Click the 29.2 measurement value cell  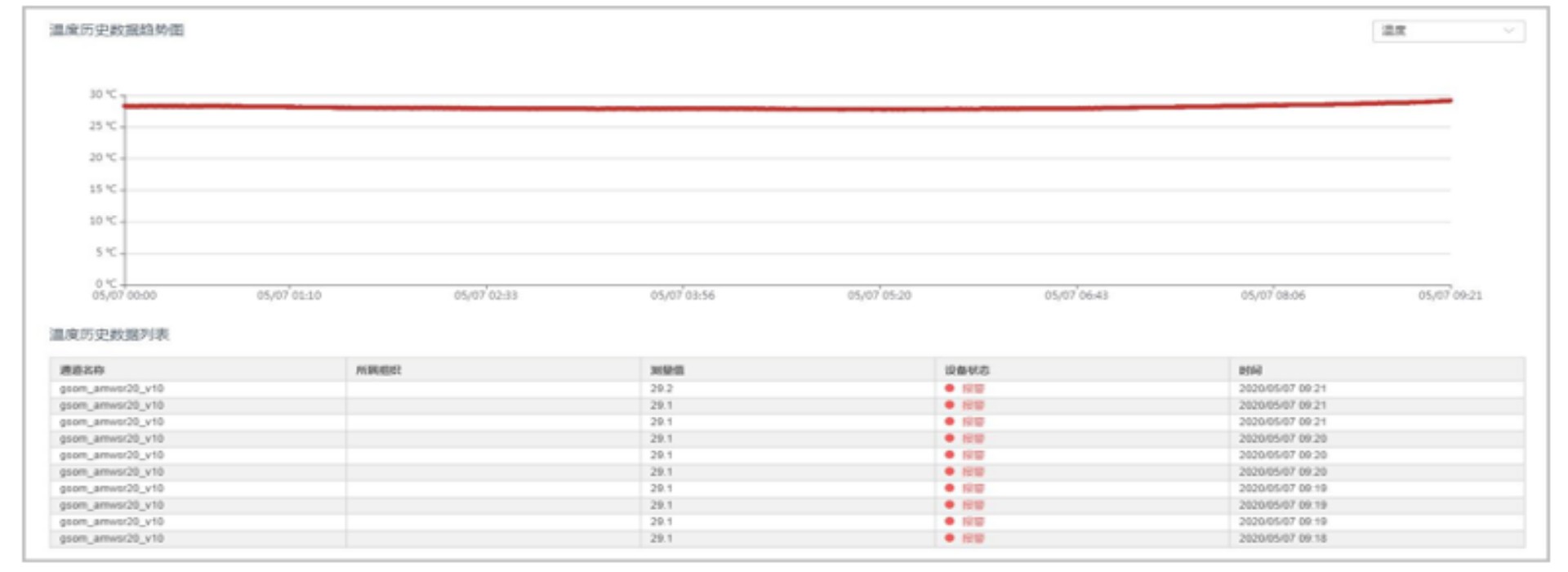point(661,389)
